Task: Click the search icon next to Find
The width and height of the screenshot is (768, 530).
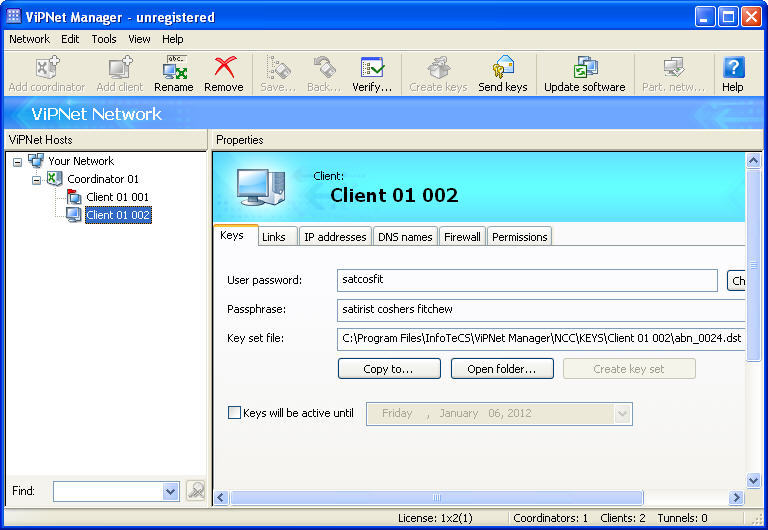Action: [x=196, y=490]
